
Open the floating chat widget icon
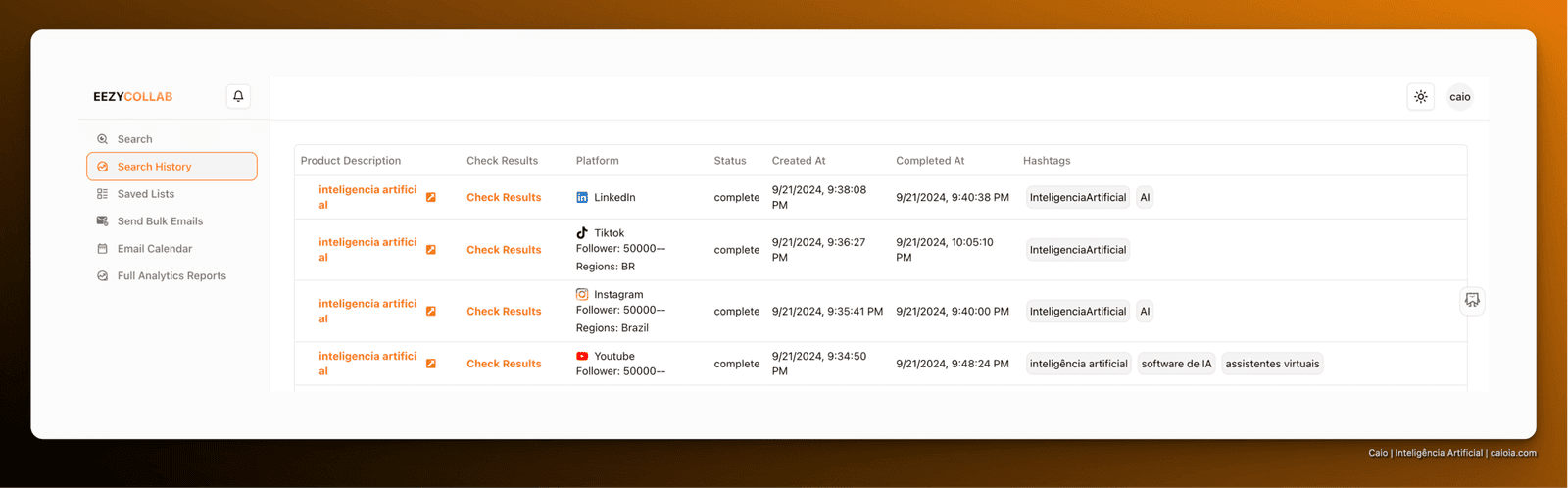point(1472,300)
